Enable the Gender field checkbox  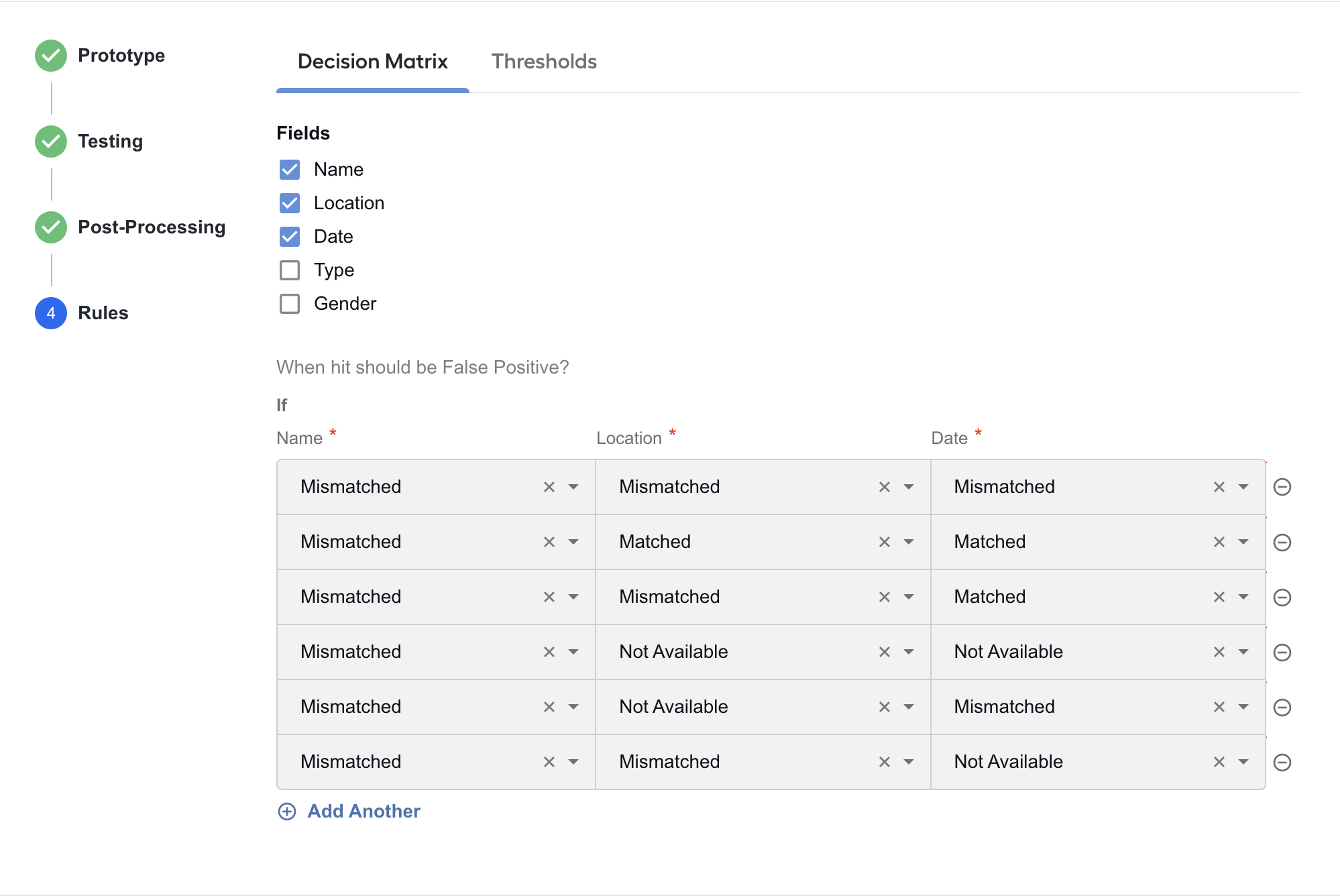click(x=290, y=304)
